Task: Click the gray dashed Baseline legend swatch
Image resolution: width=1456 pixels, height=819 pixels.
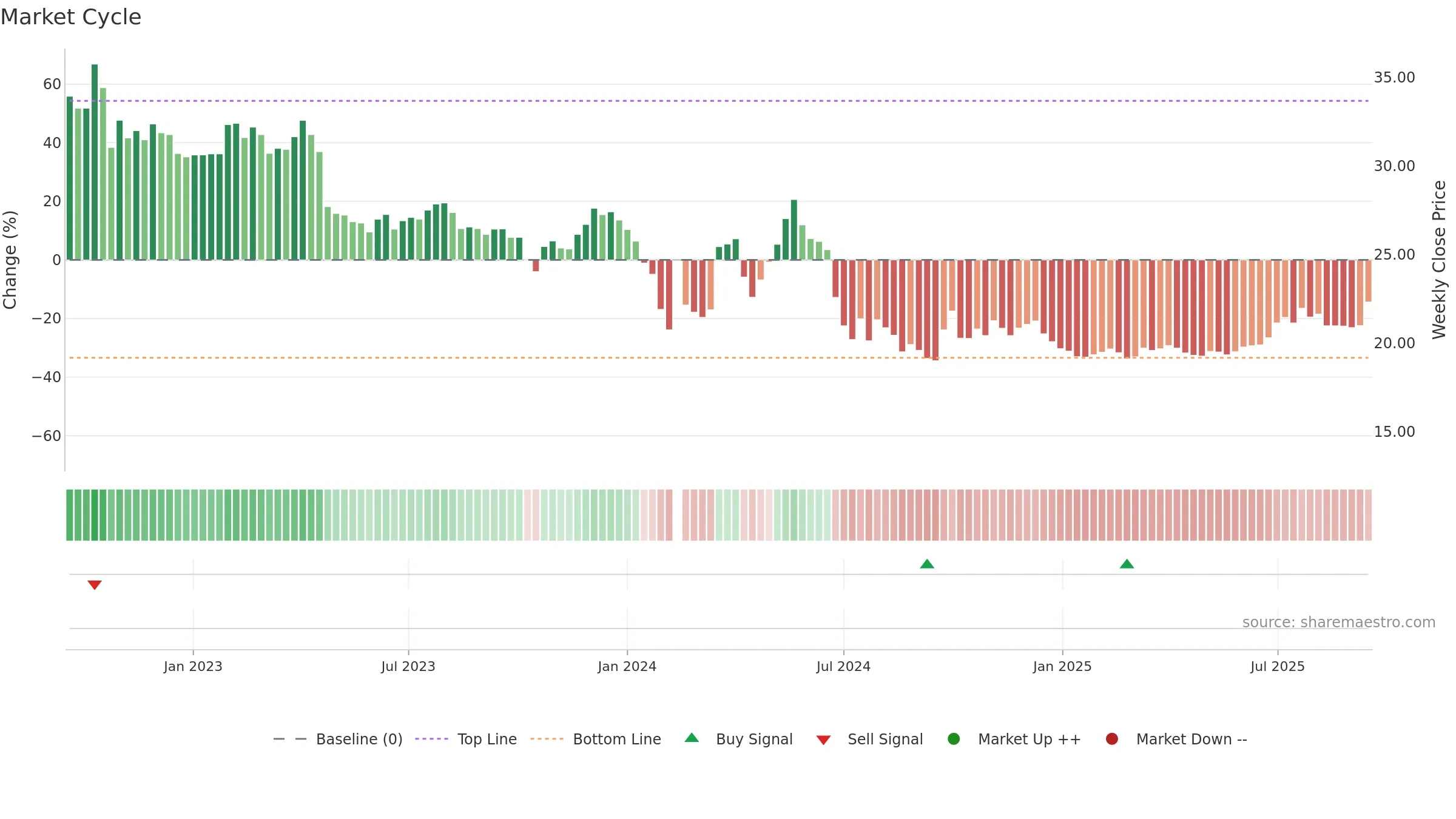Action: tap(290, 739)
